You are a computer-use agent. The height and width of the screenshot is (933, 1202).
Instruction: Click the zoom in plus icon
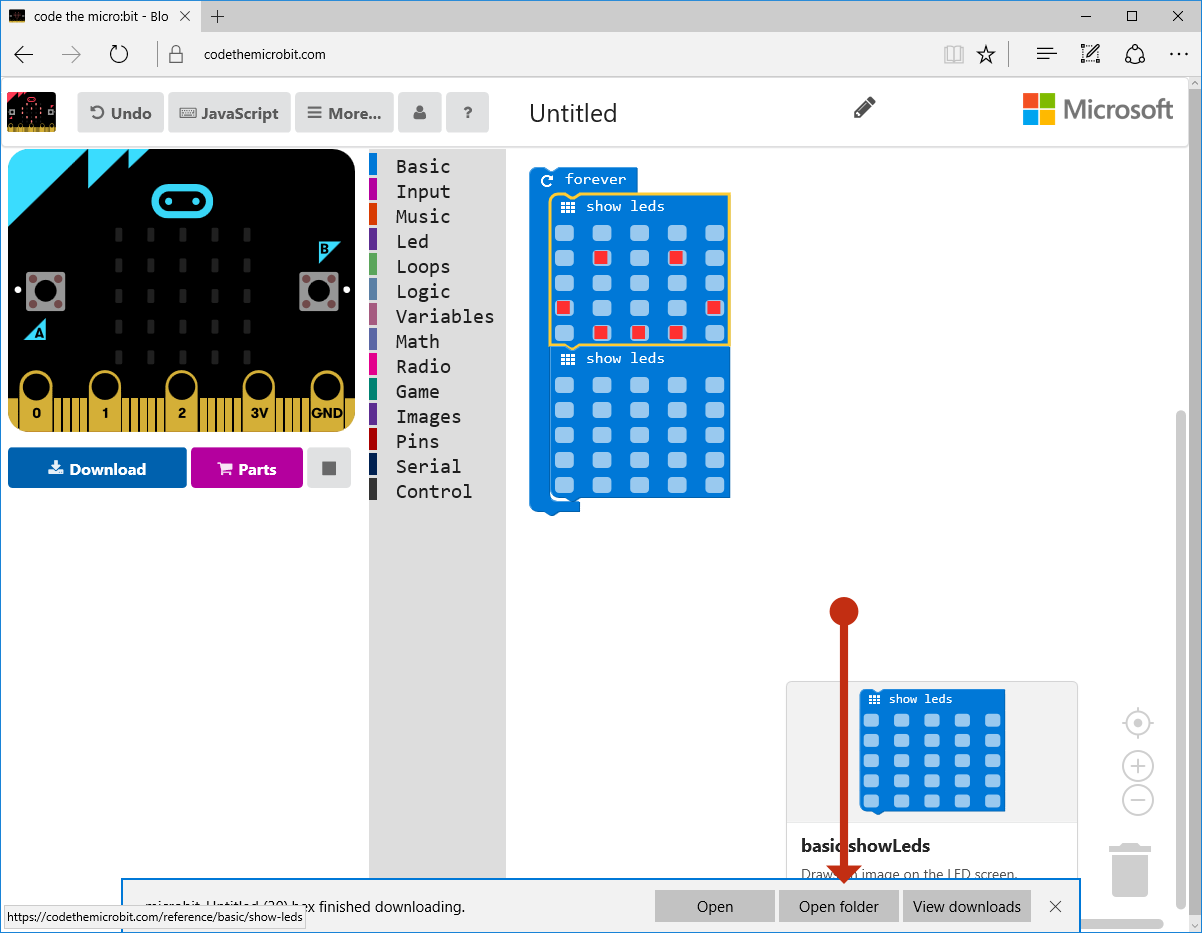click(1137, 766)
